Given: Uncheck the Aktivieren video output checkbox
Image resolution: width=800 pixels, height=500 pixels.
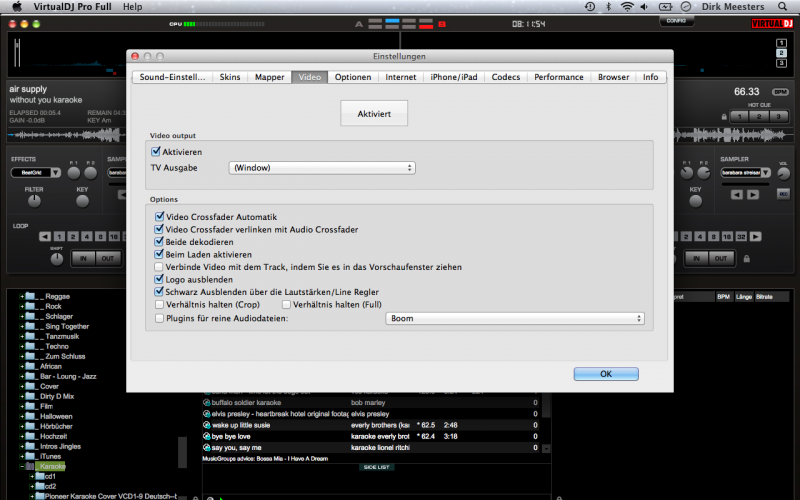Looking at the screenshot, I should point(156,152).
